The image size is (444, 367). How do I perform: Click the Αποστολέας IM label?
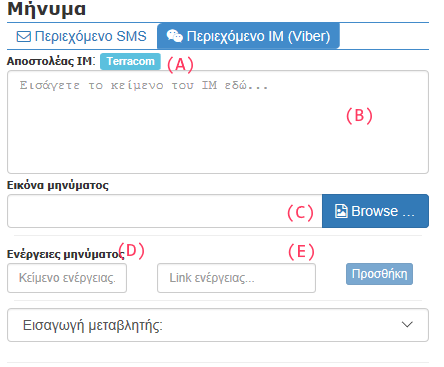(51, 61)
